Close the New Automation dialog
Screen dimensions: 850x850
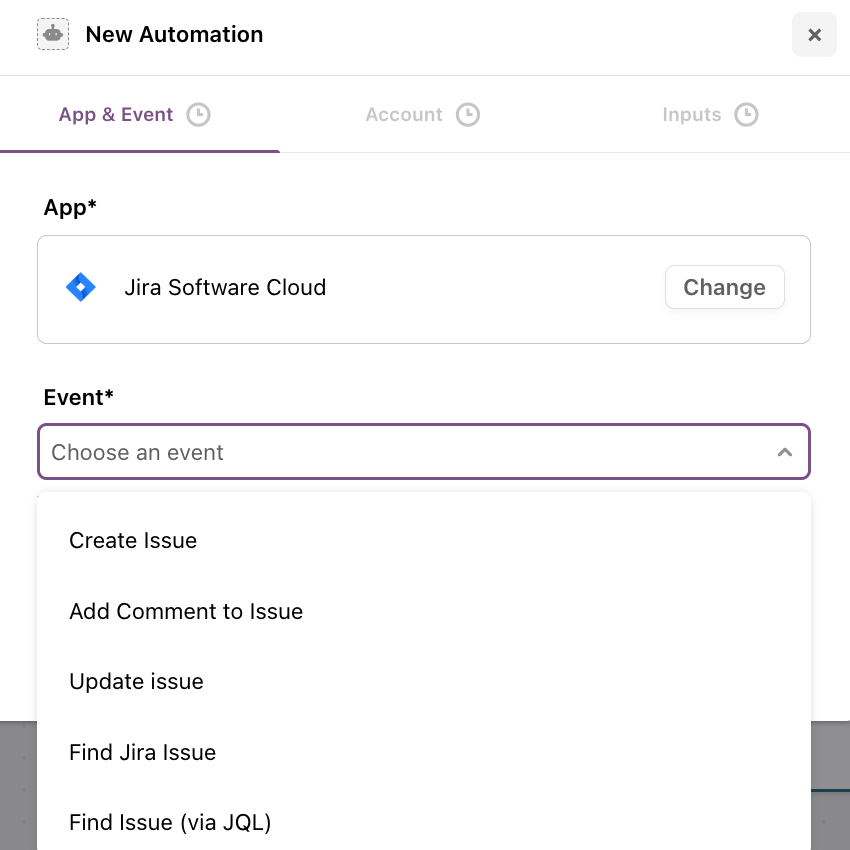tap(814, 35)
